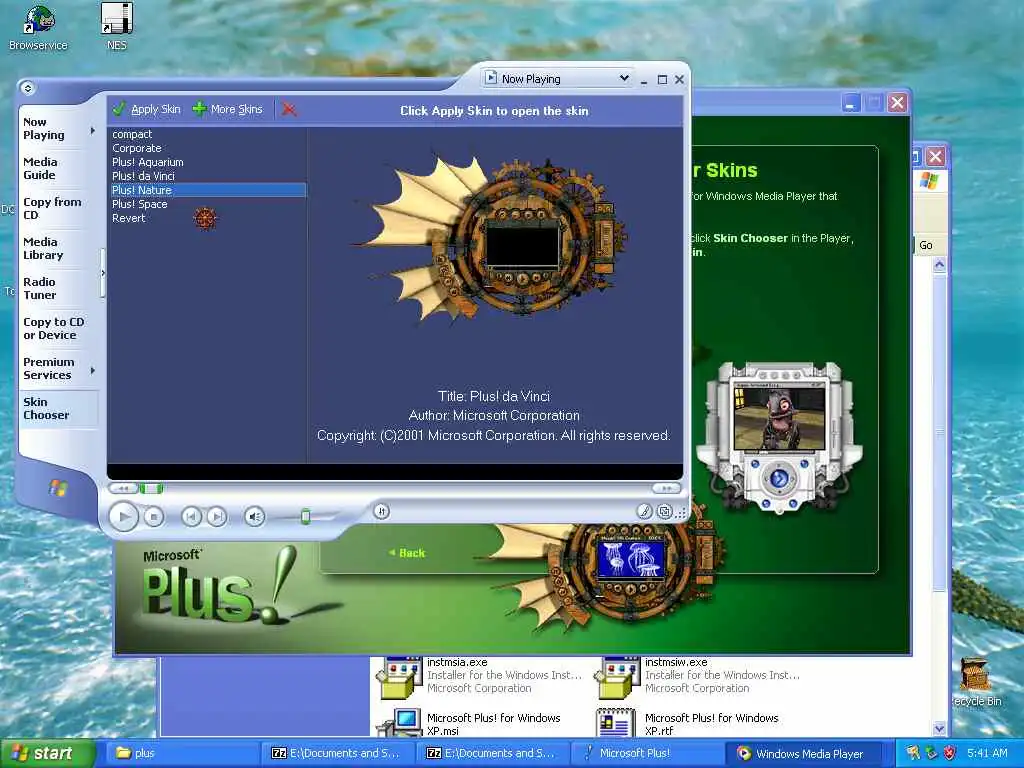Screen dimensions: 1024x768
Task: Select Microsoft Plus! for Windows XP.msi icon
Action: coord(399,724)
